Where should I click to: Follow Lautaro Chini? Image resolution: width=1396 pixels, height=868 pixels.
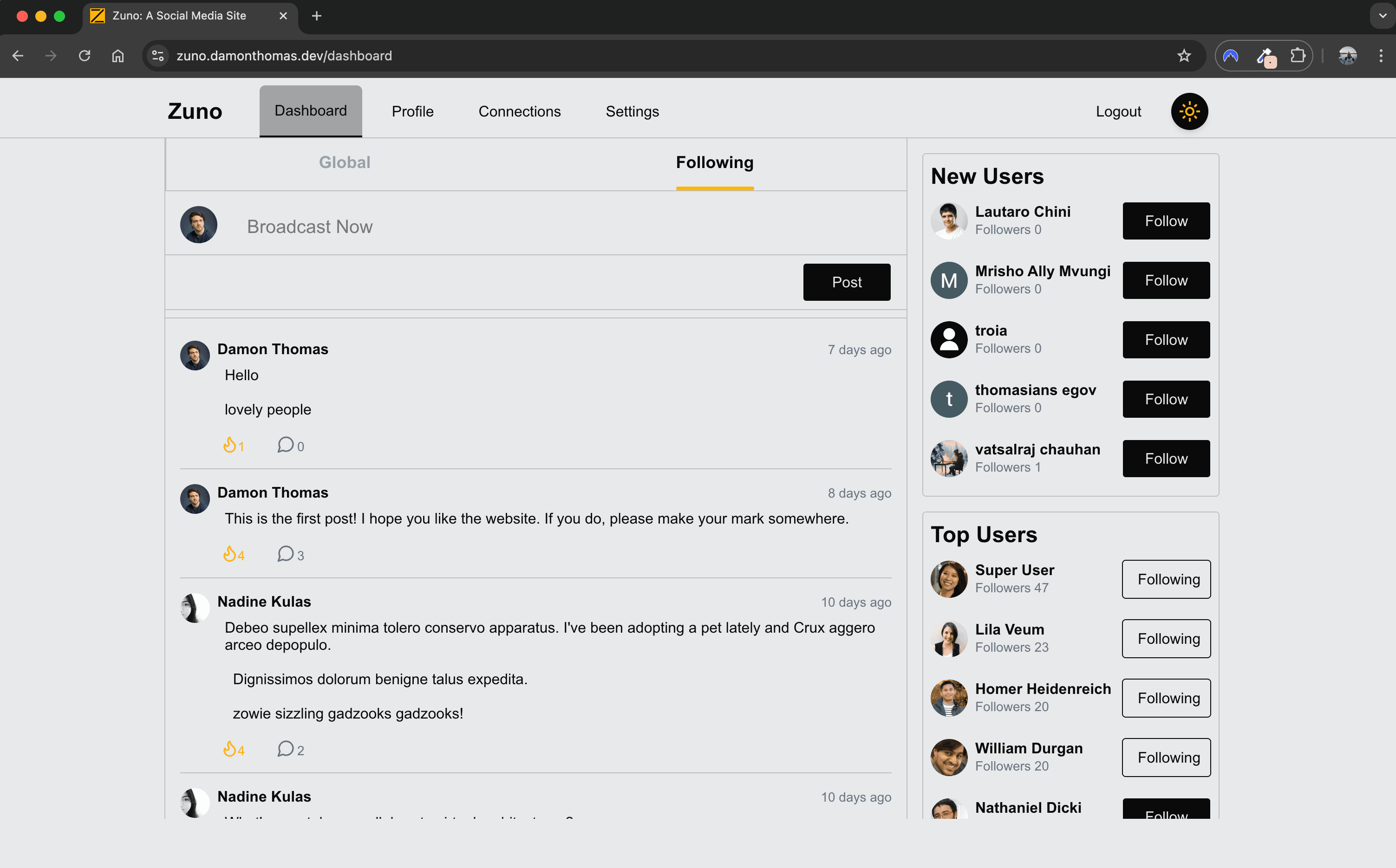(x=1166, y=221)
